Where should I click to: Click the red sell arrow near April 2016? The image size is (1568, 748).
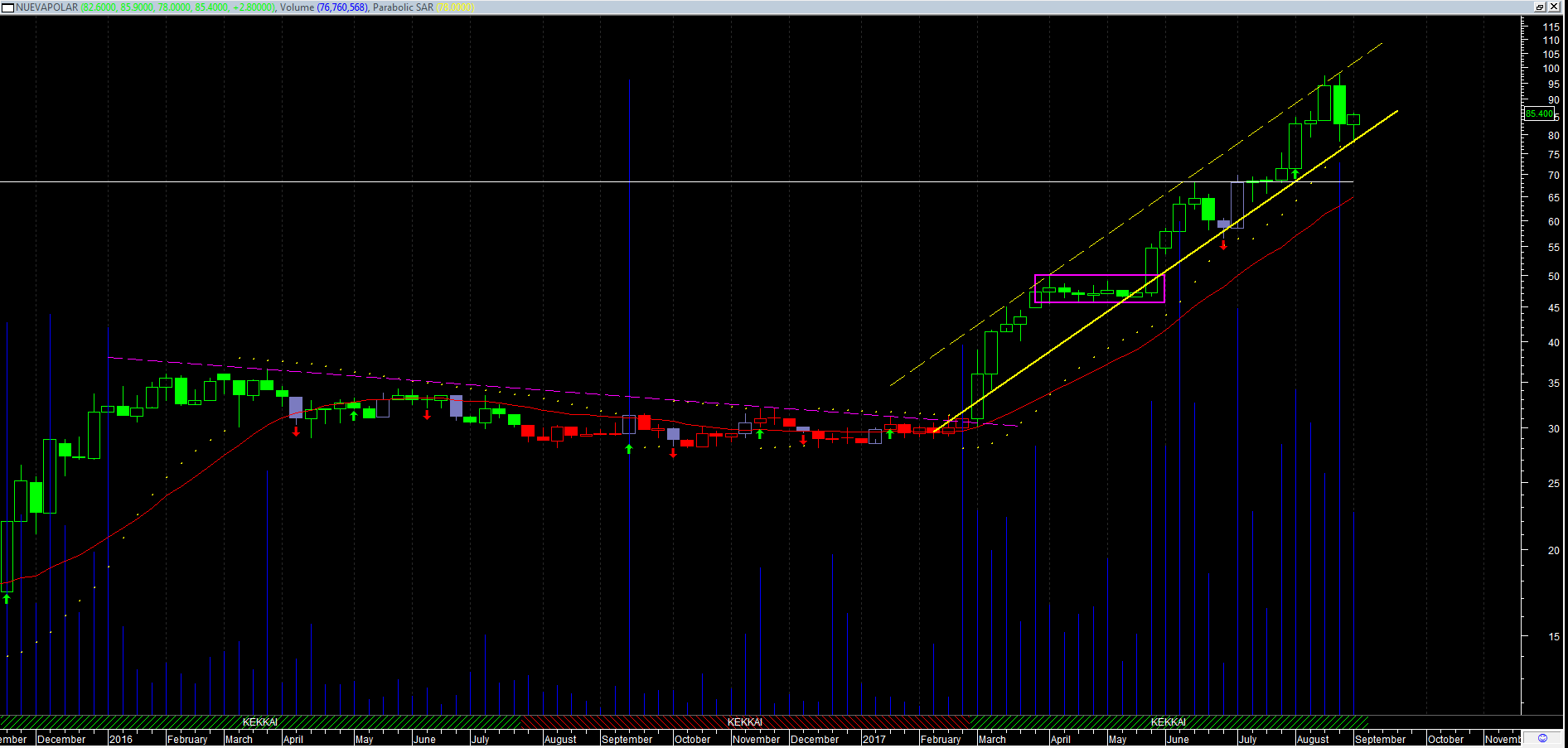296,432
